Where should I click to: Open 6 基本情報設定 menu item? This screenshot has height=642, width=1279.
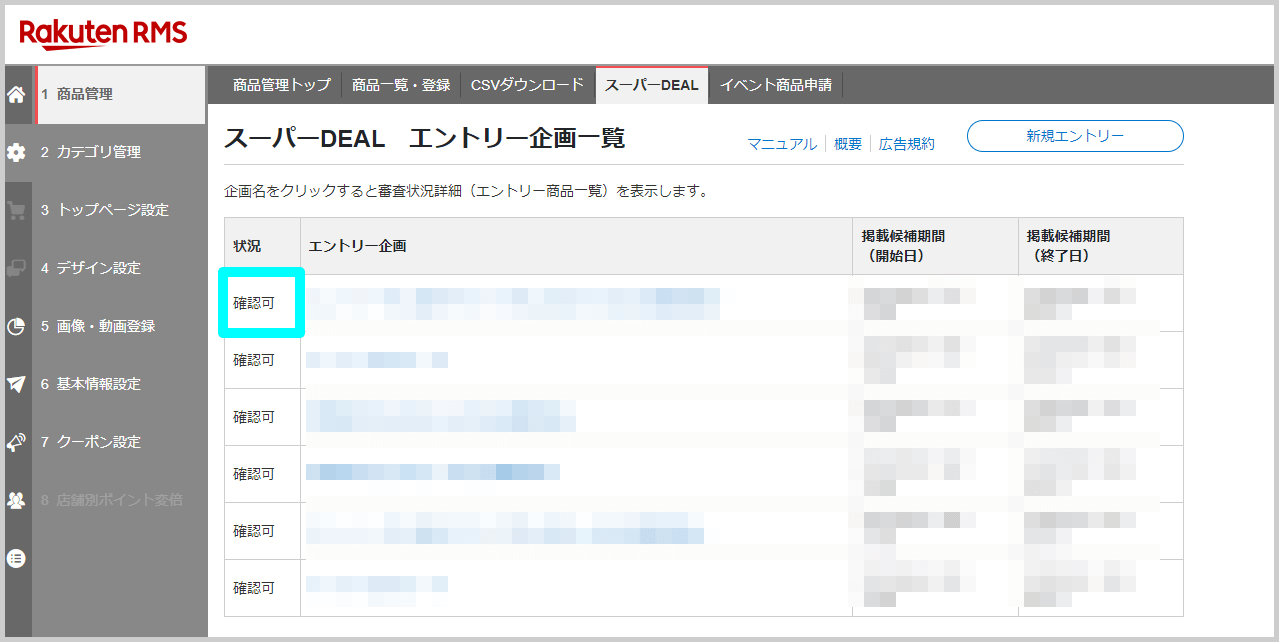(120, 384)
